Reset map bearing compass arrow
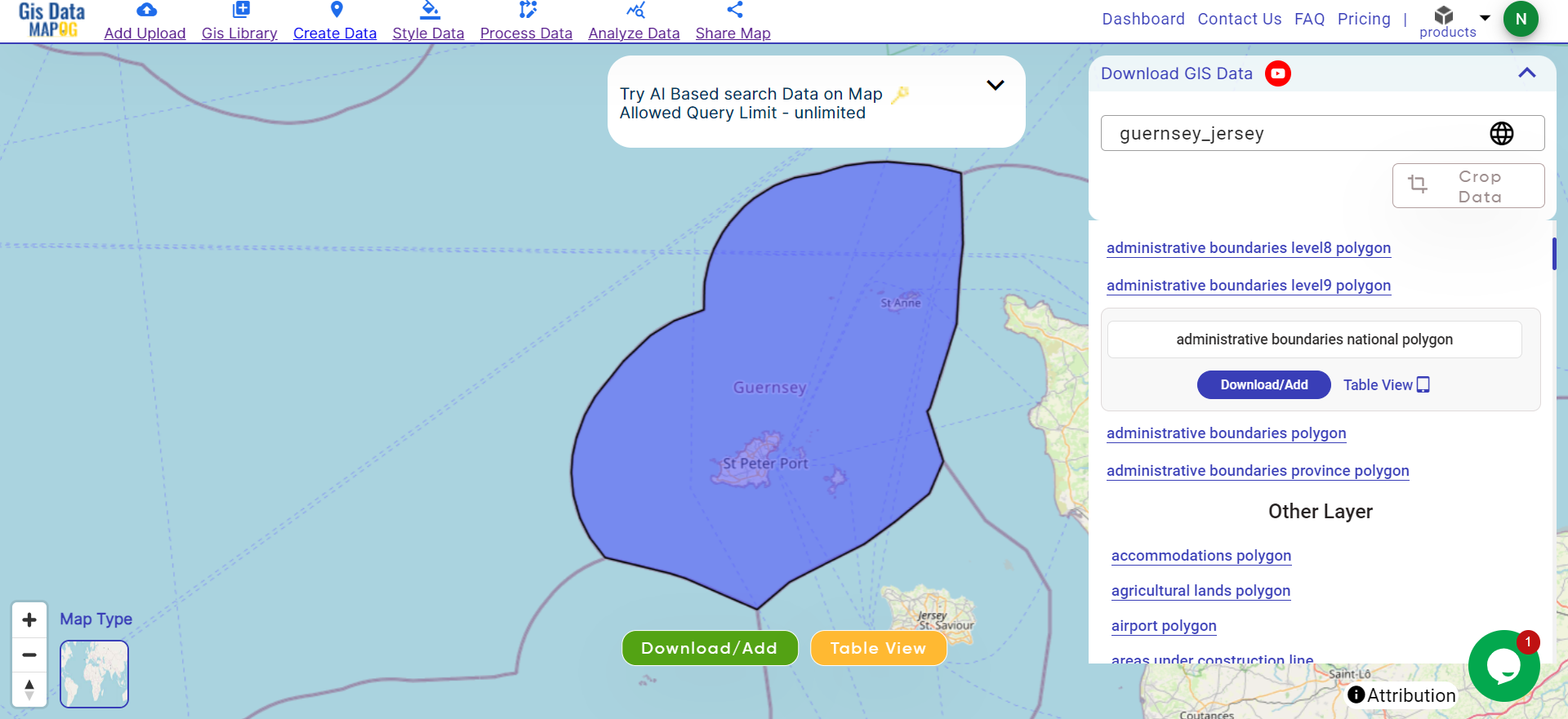 [29, 689]
